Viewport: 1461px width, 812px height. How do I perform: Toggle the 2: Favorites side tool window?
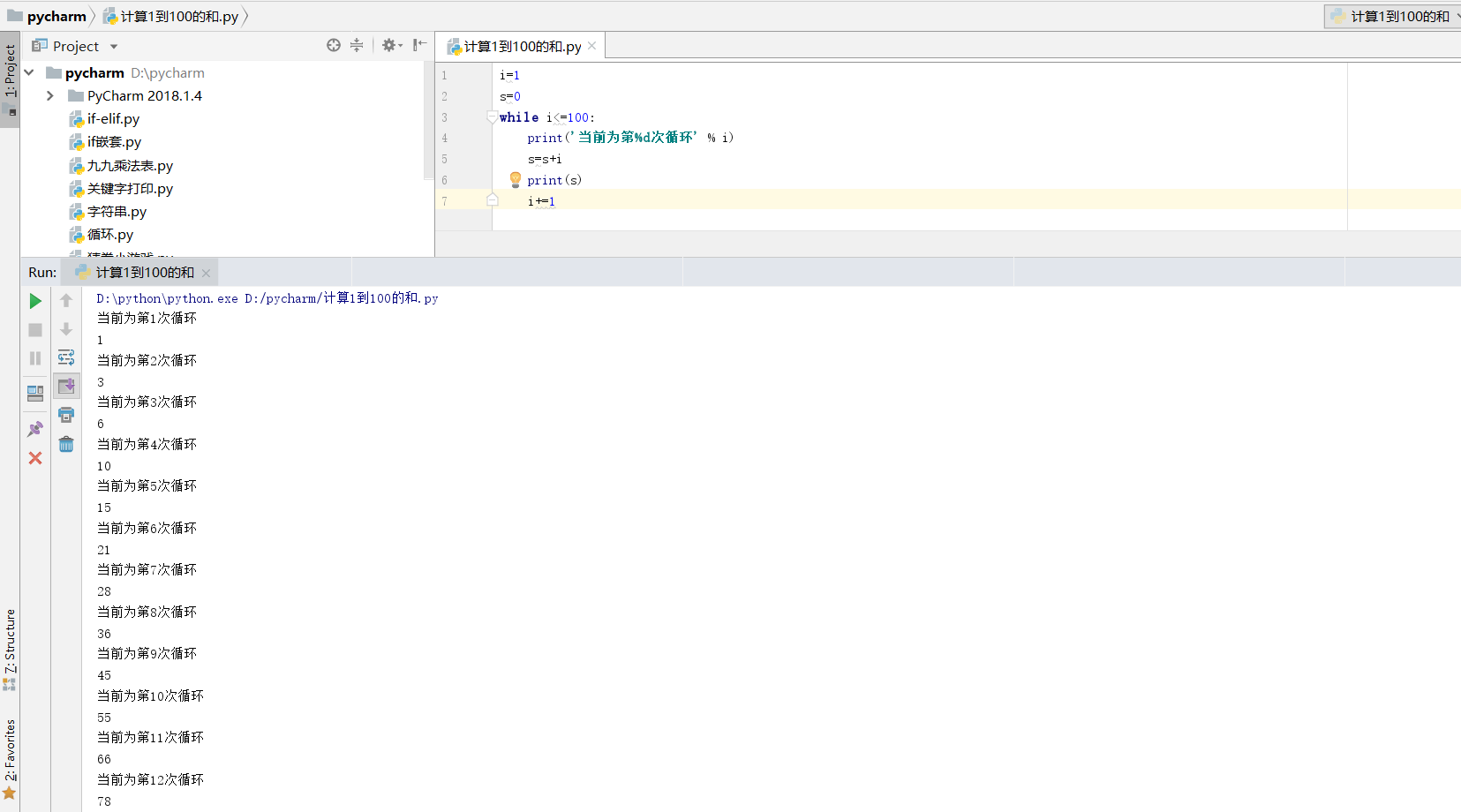tap(10, 759)
